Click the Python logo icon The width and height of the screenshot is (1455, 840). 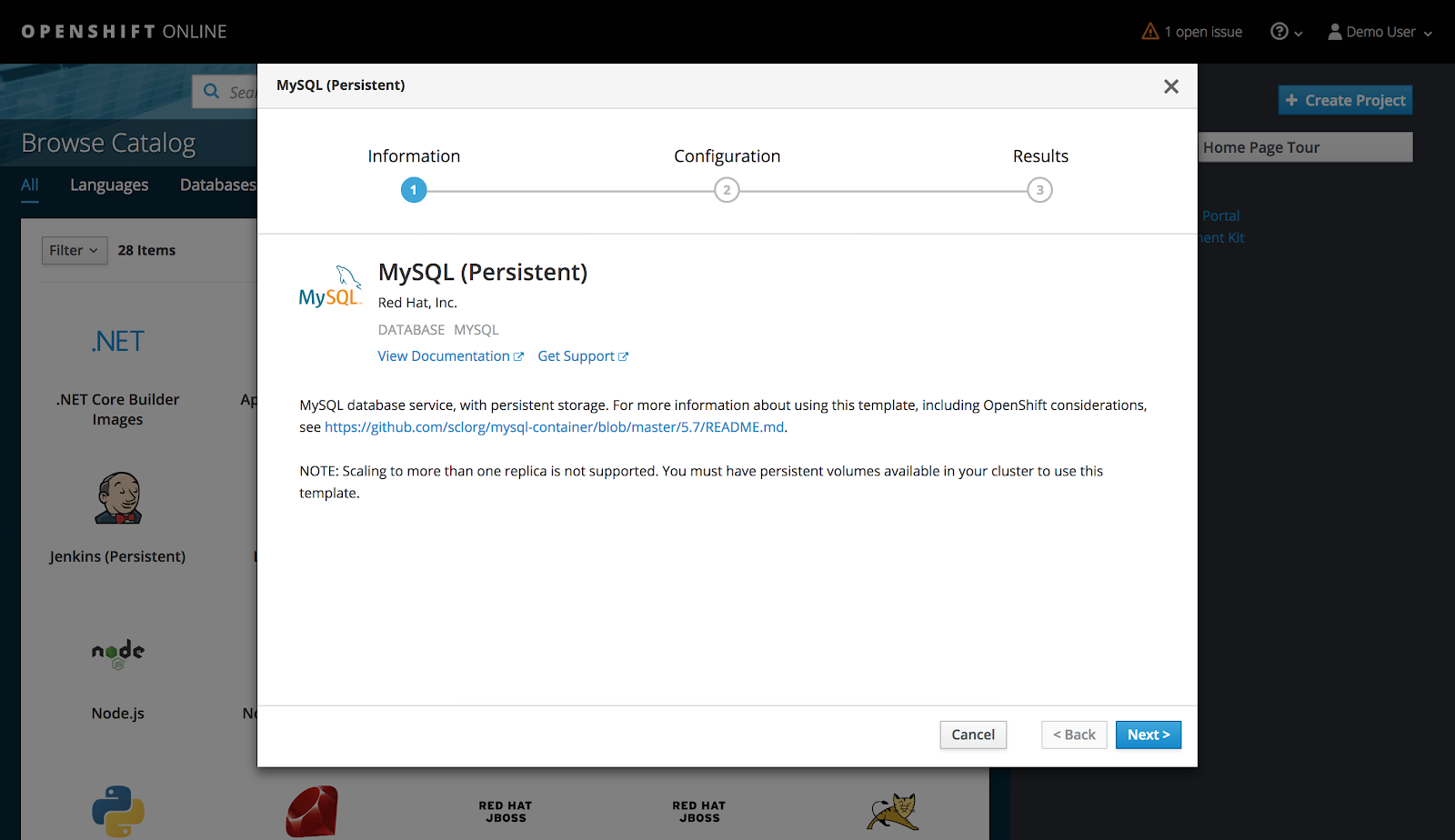pyautogui.click(x=118, y=811)
